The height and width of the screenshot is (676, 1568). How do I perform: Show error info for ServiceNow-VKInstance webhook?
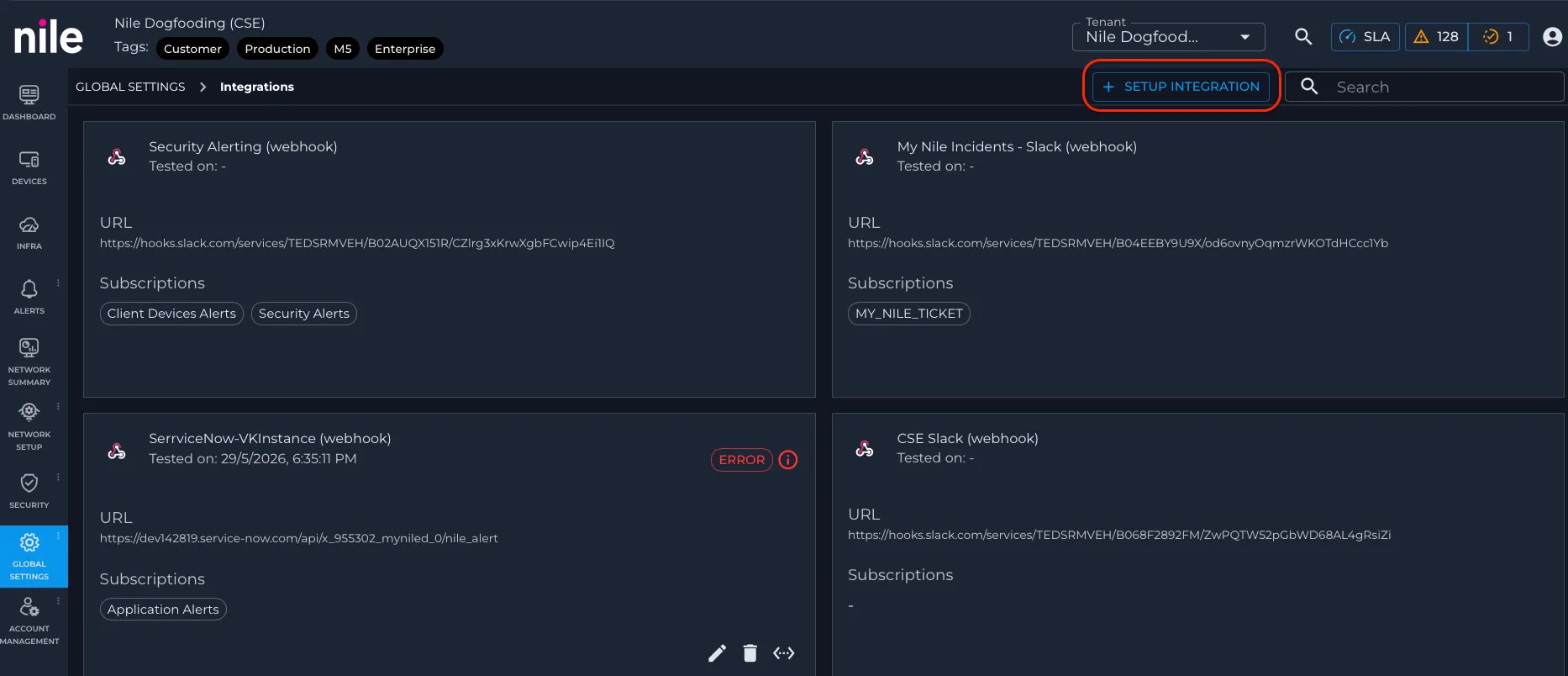click(x=788, y=460)
